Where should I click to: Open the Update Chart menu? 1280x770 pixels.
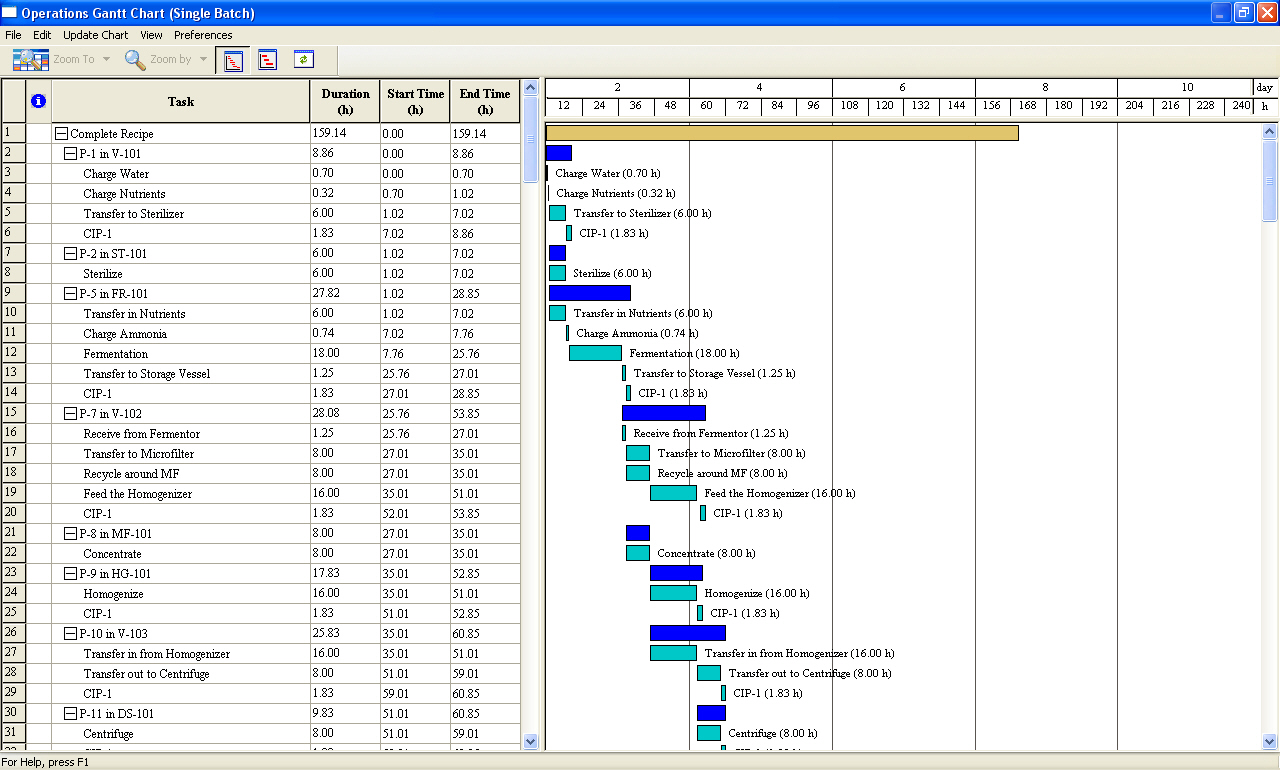pyautogui.click(x=96, y=35)
